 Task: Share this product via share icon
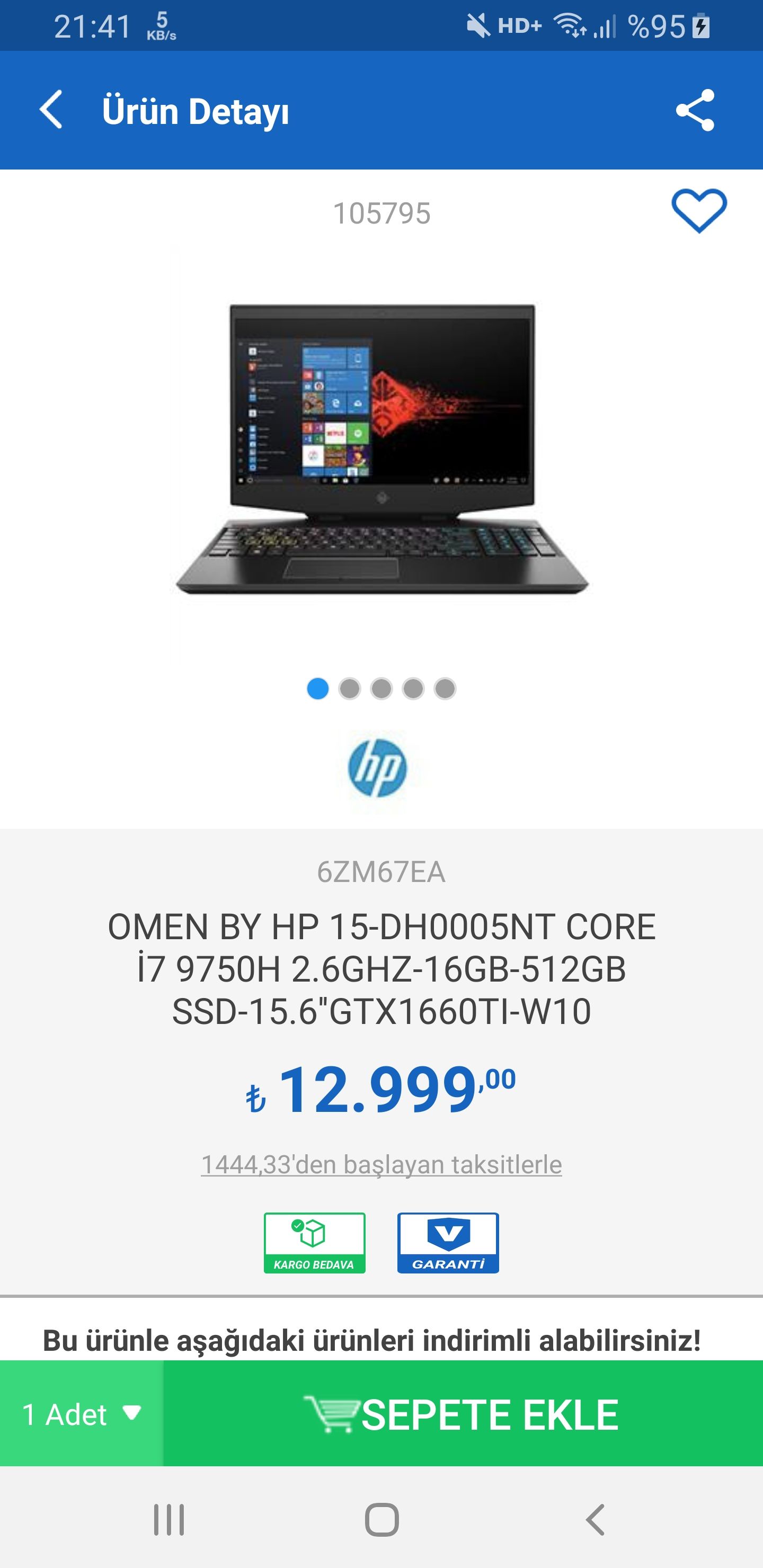click(x=695, y=110)
